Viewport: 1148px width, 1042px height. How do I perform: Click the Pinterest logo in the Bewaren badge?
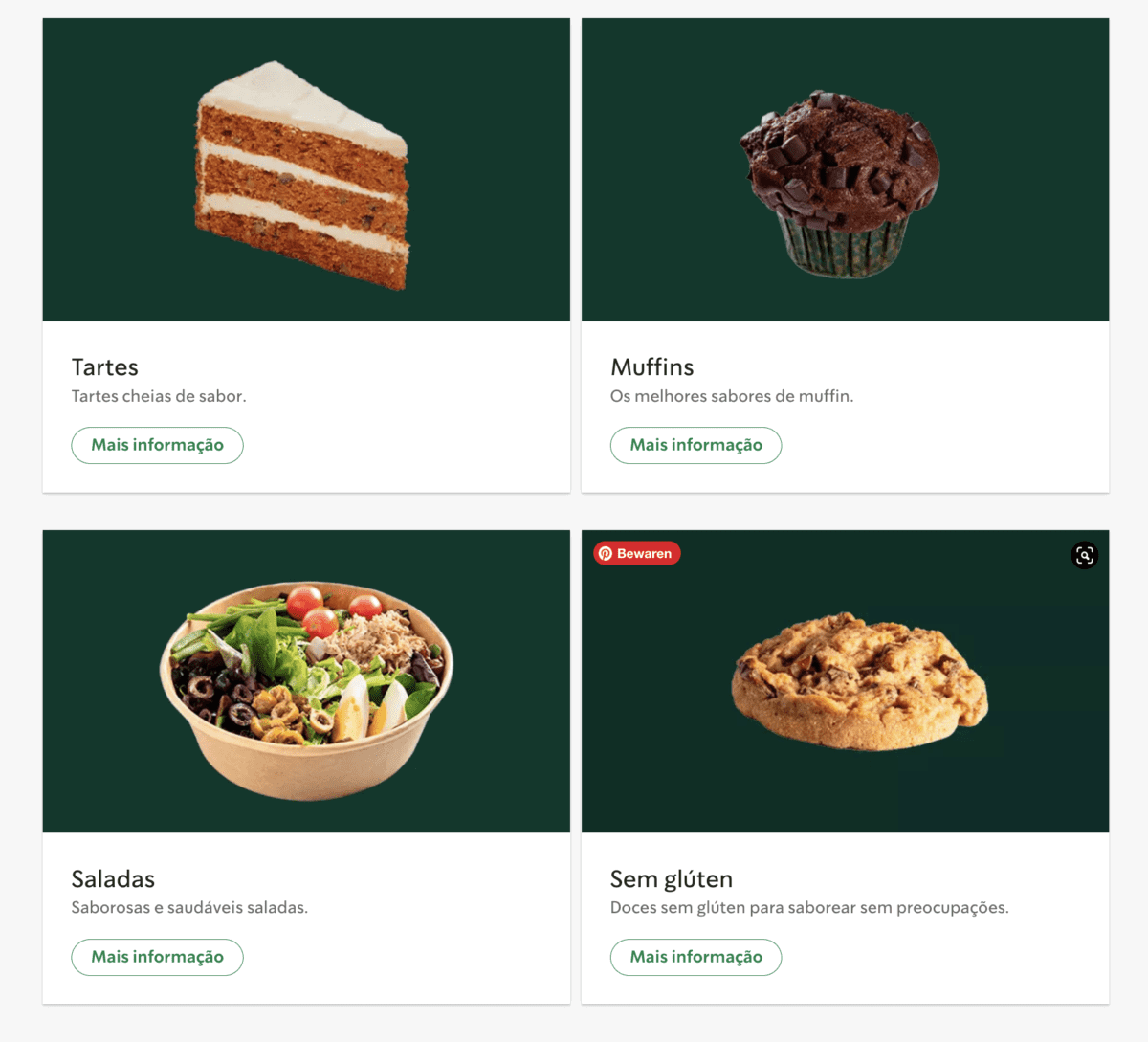(606, 553)
